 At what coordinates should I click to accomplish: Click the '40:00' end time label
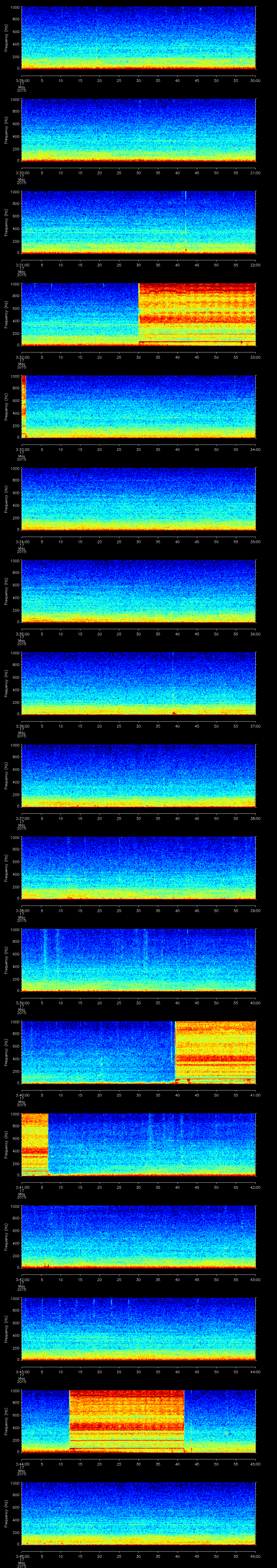pos(256,1003)
